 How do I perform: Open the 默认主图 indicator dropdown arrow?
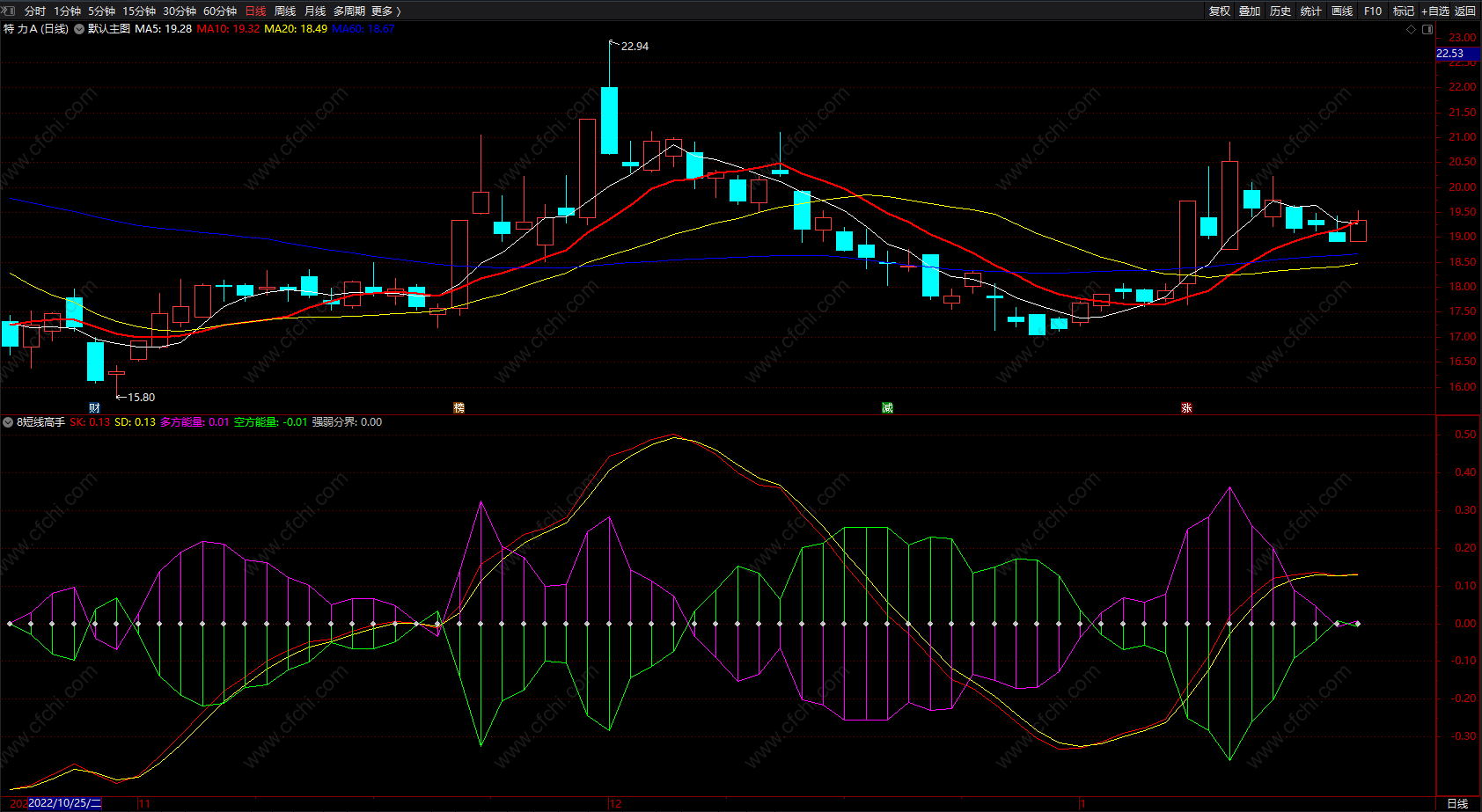point(79,29)
